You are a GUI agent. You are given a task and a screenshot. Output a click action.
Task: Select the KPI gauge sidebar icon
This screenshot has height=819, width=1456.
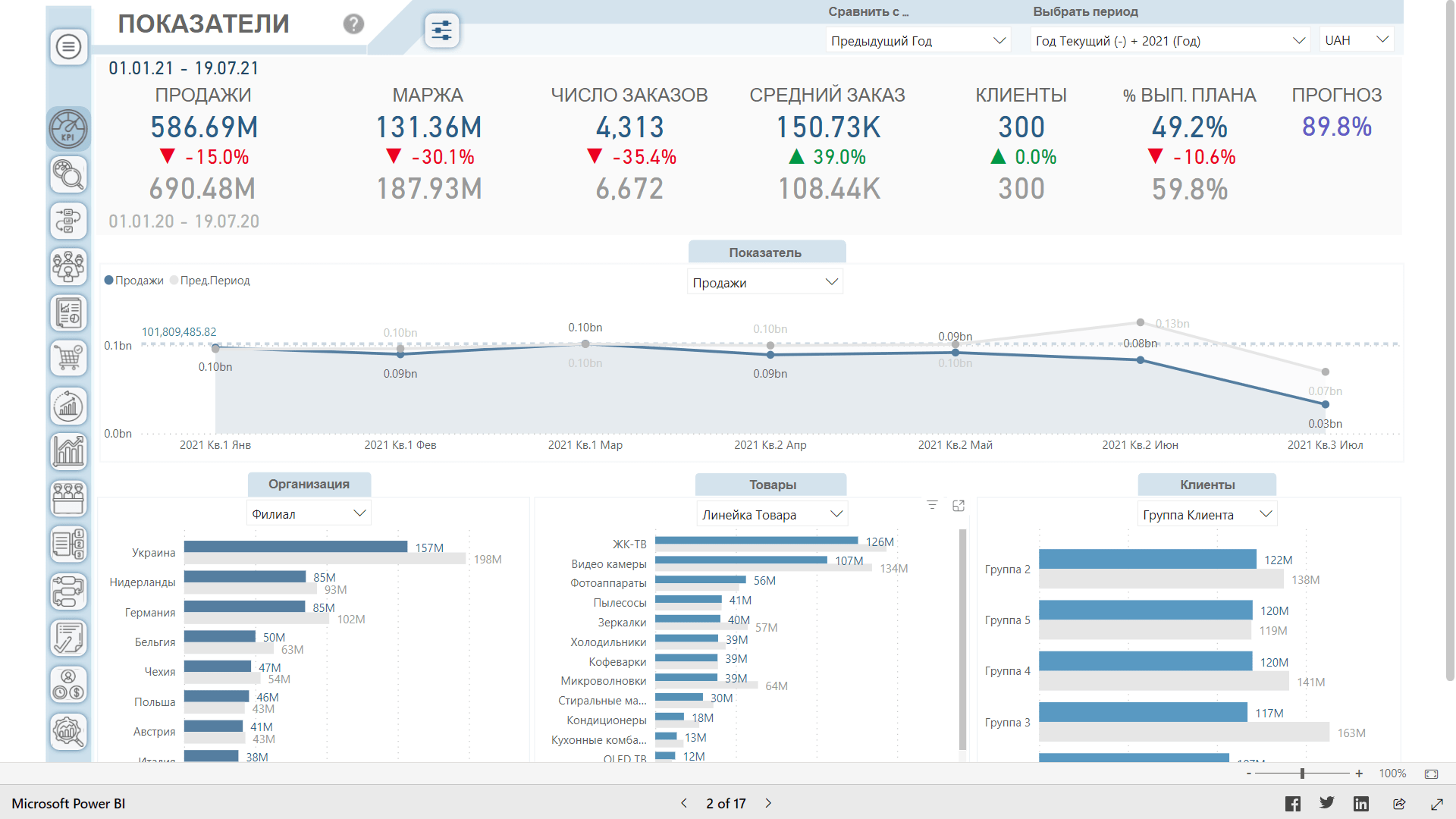pyautogui.click(x=68, y=128)
